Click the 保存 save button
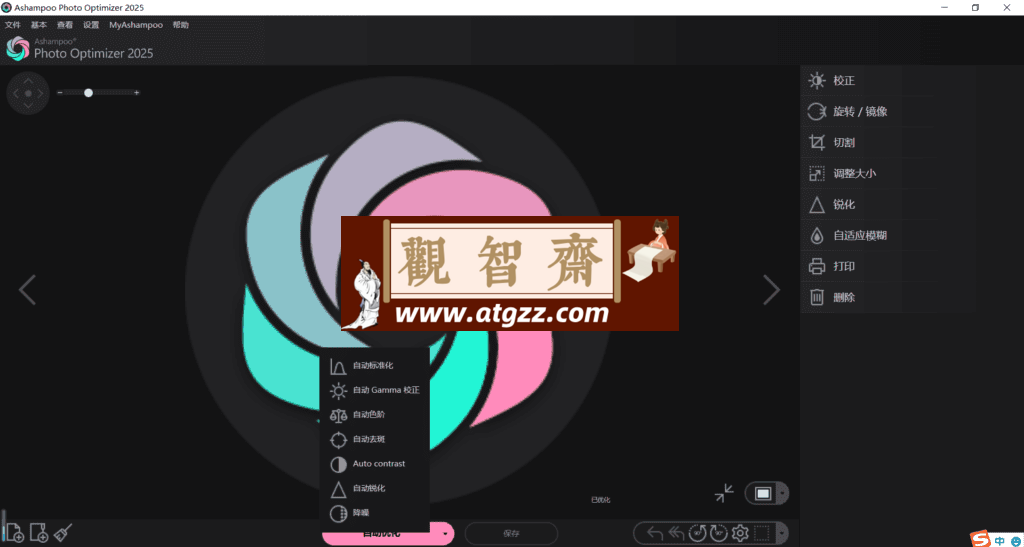This screenshot has height=547, width=1024. (x=511, y=533)
